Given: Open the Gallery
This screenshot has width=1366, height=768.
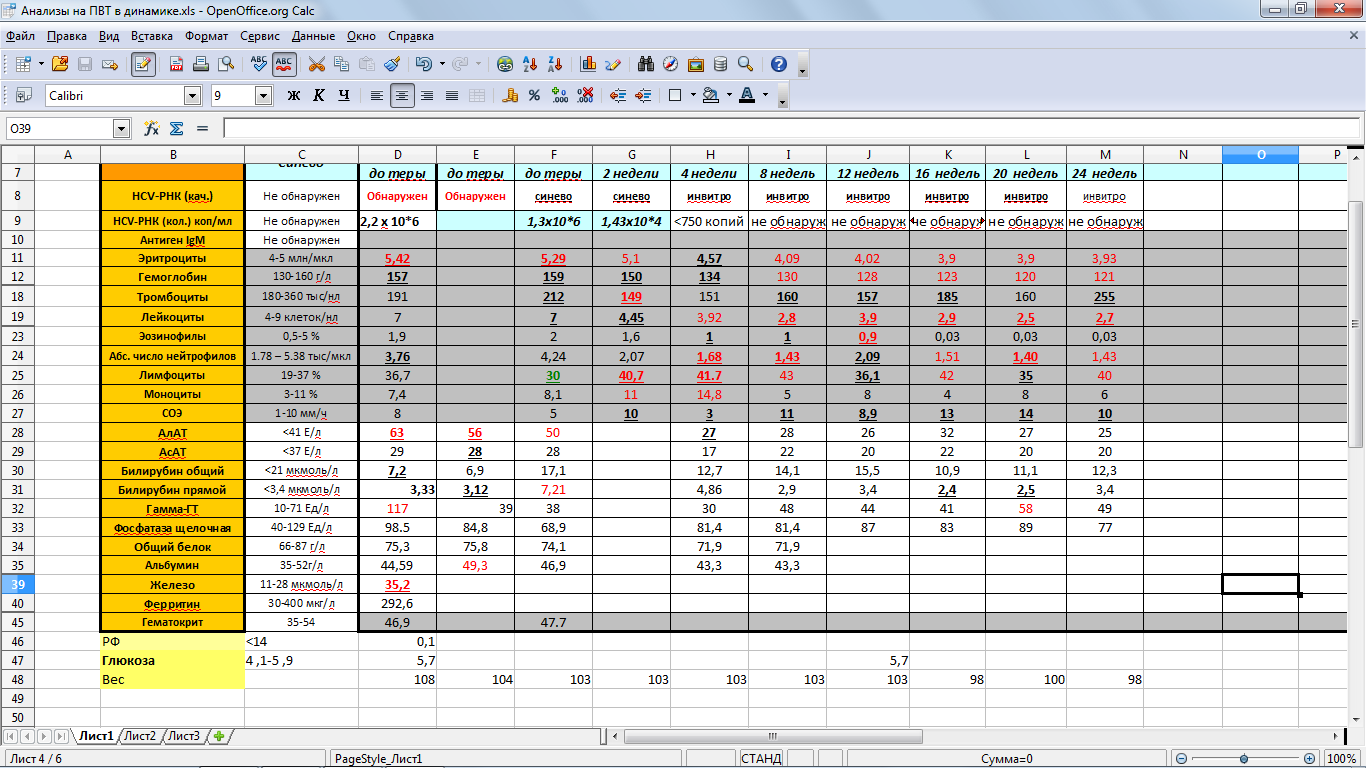Looking at the screenshot, I should click(x=696, y=64).
